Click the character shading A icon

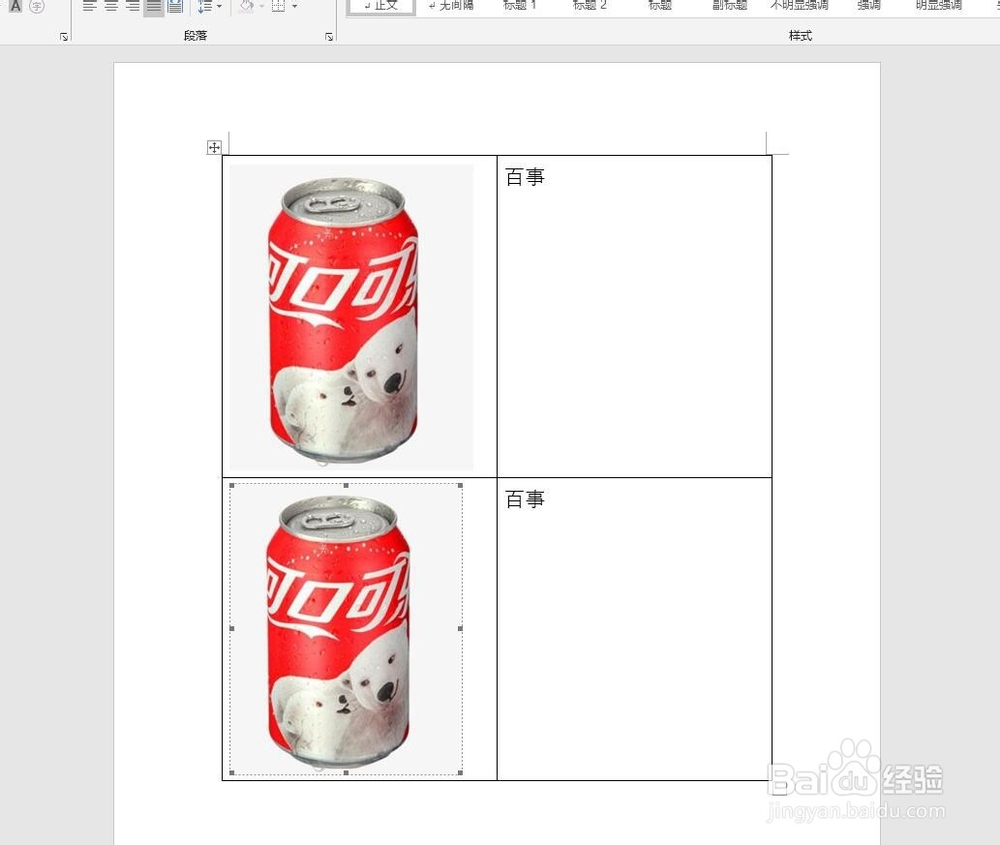[x=15, y=6]
